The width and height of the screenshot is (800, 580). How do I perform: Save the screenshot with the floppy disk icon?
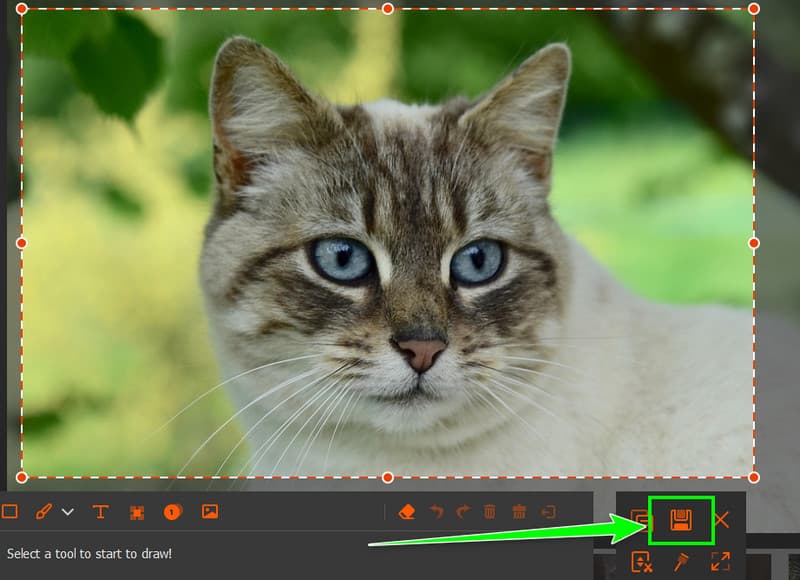tap(681, 520)
